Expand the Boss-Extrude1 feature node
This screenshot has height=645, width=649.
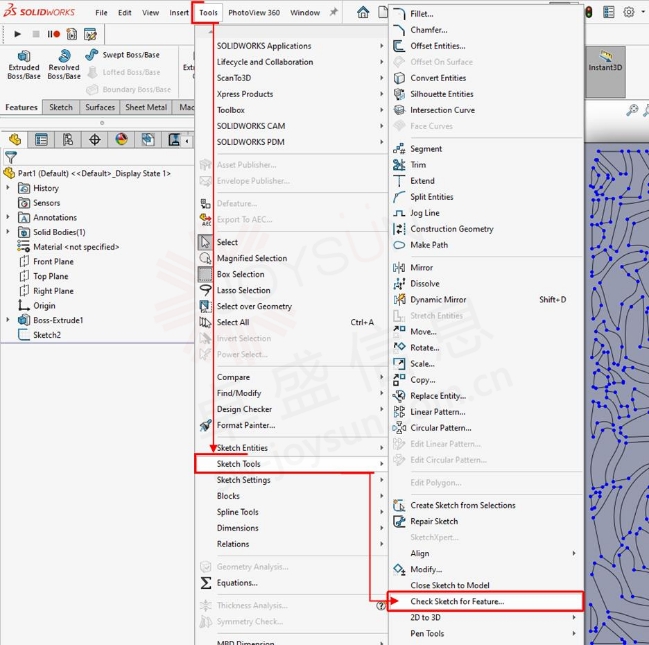click(8, 320)
